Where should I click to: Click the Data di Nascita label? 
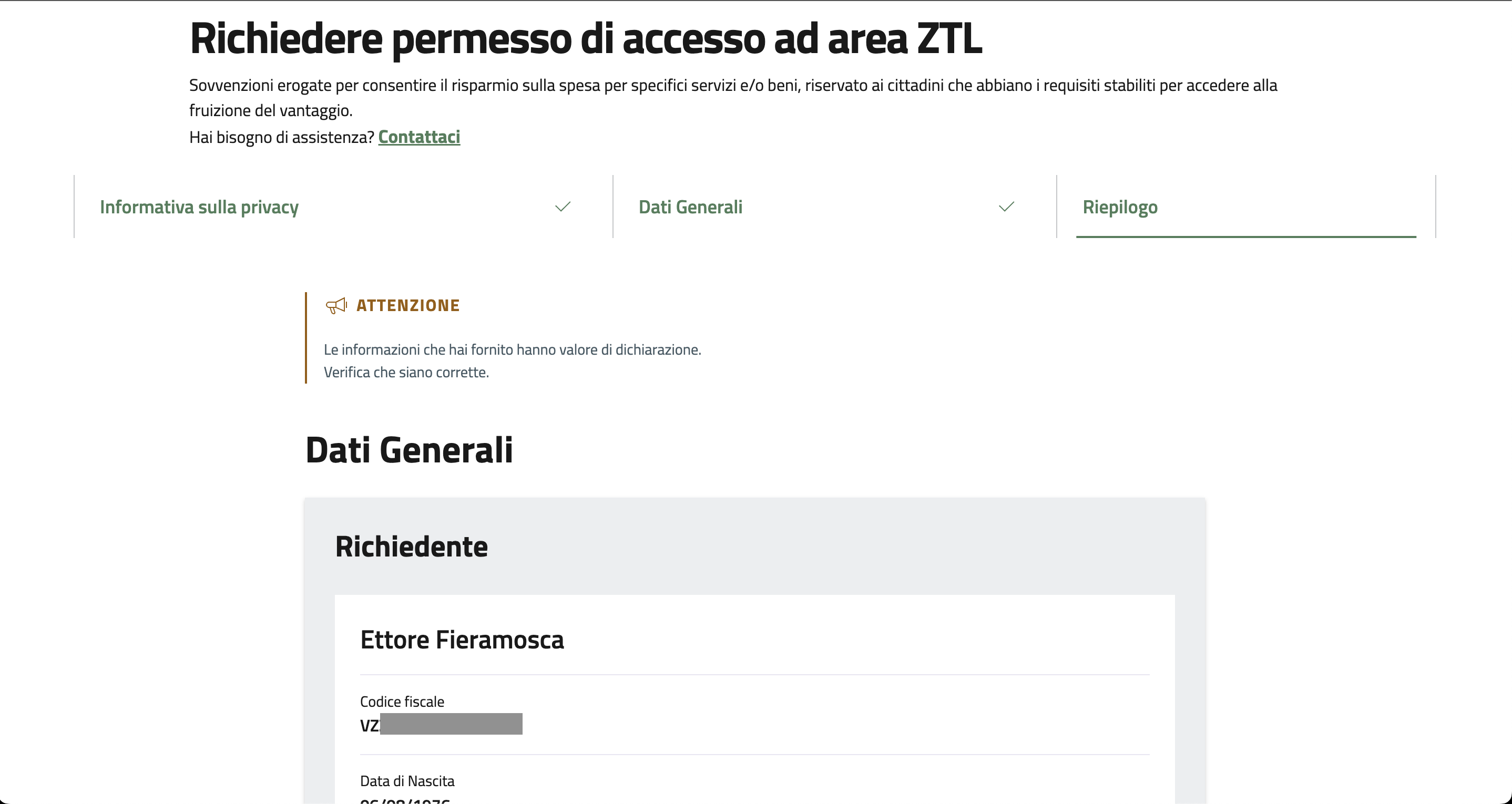coord(407,781)
